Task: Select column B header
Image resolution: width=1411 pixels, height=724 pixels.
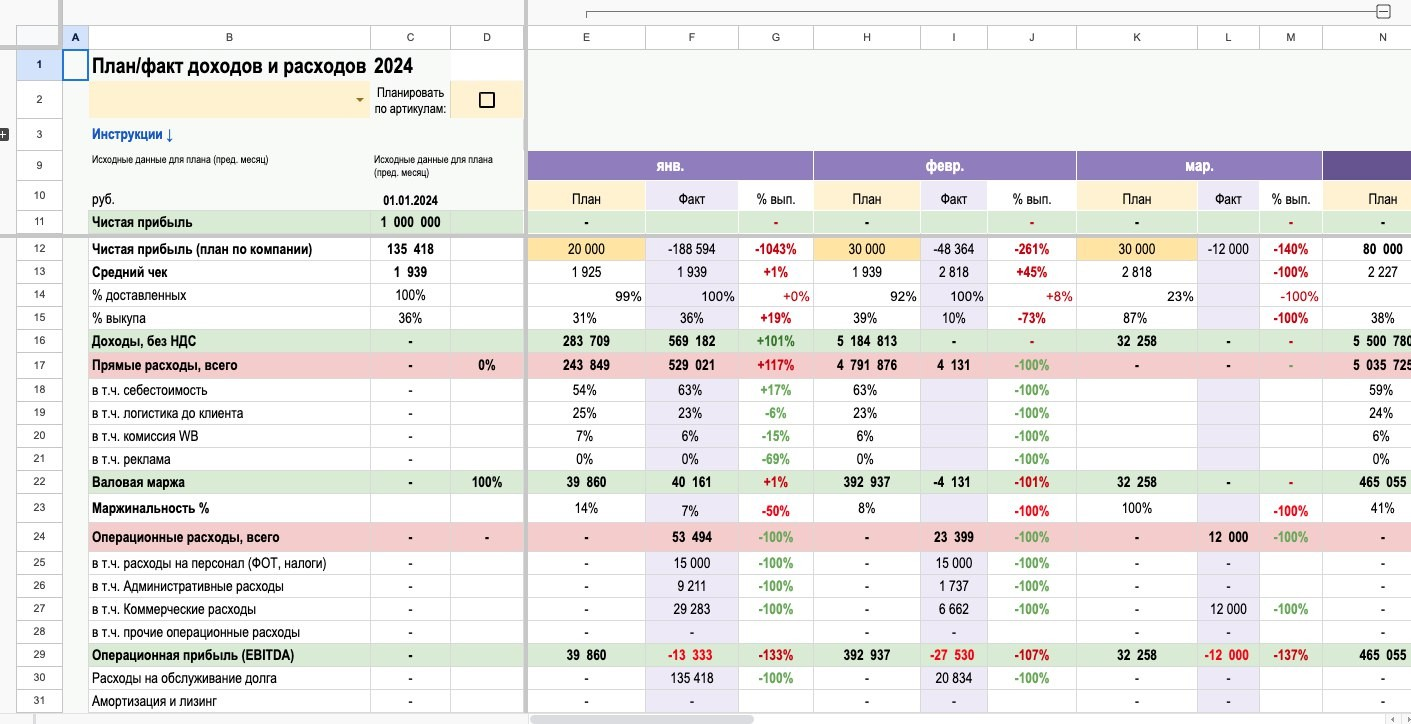Action: point(230,37)
